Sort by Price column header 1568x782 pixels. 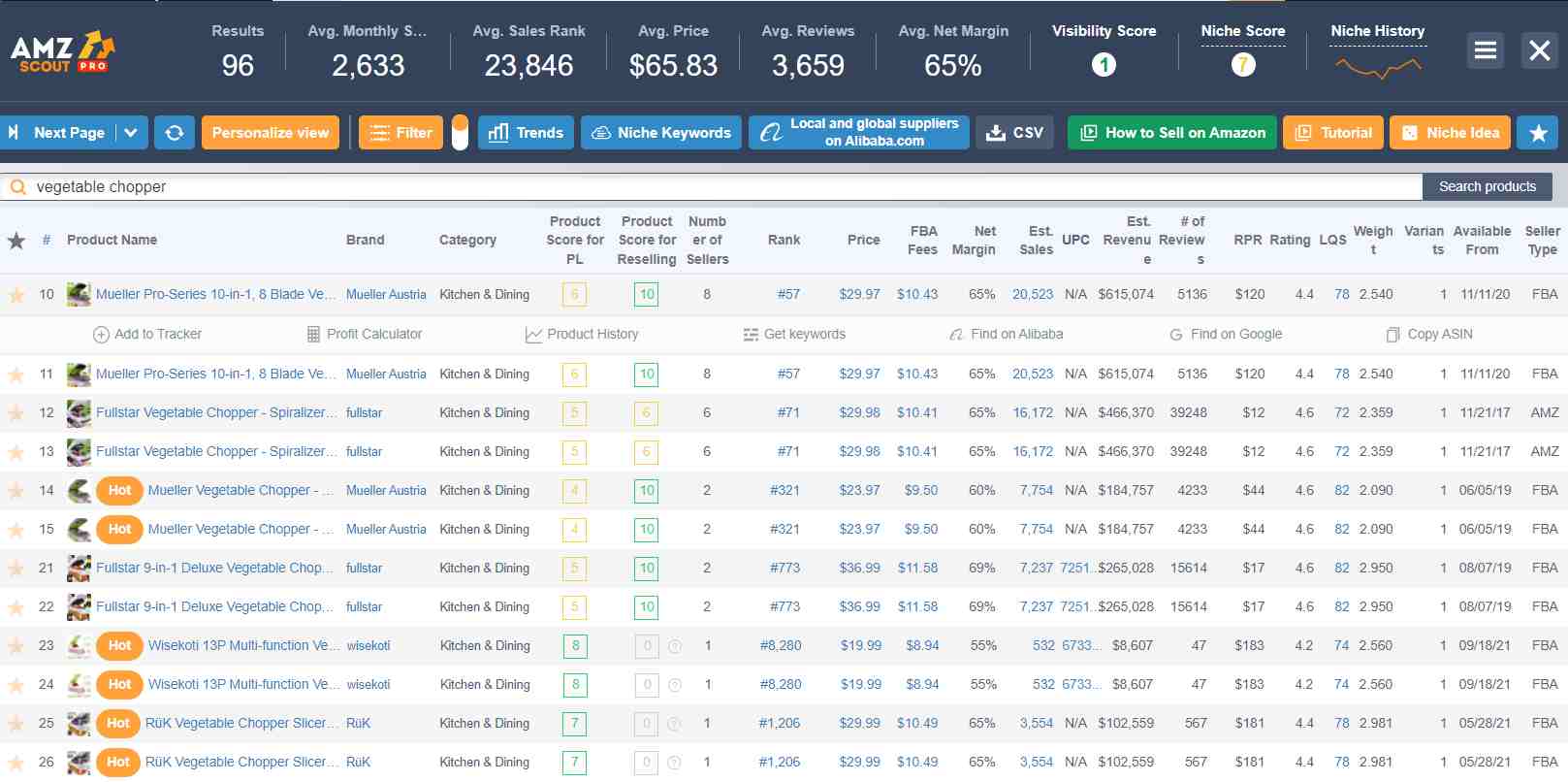[x=863, y=241]
